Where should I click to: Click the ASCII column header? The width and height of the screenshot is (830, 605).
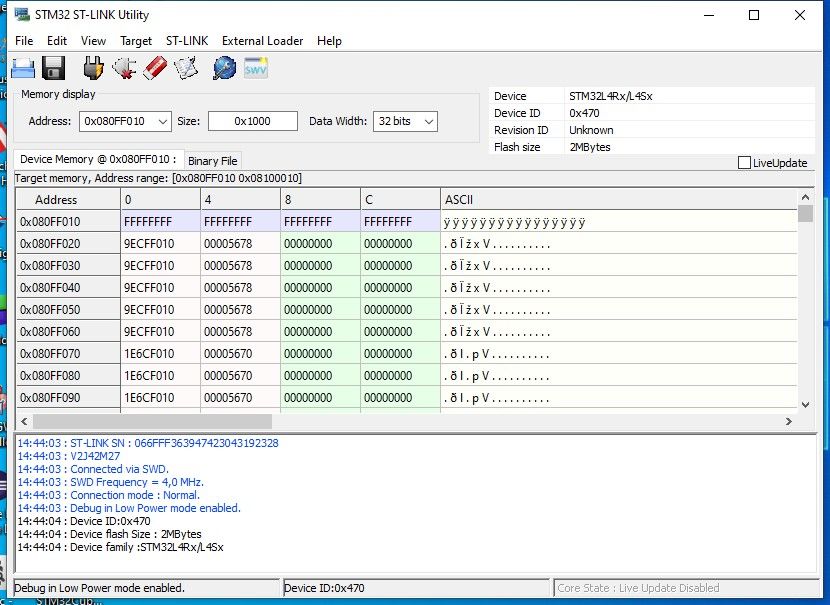click(x=619, y=200)
